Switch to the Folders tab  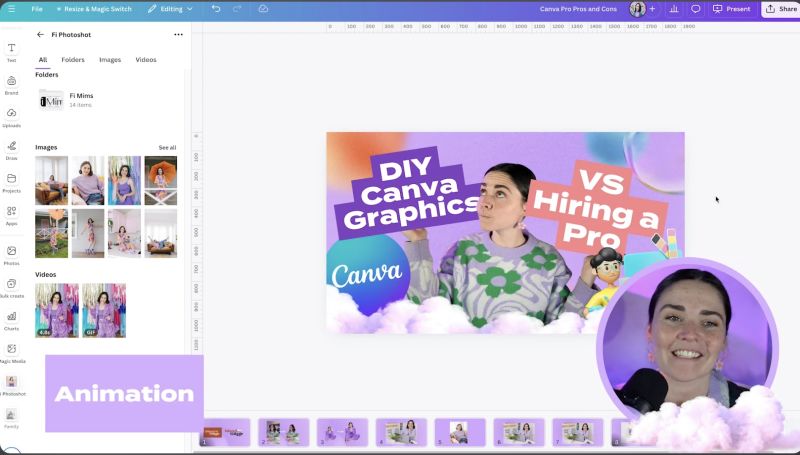73,60
